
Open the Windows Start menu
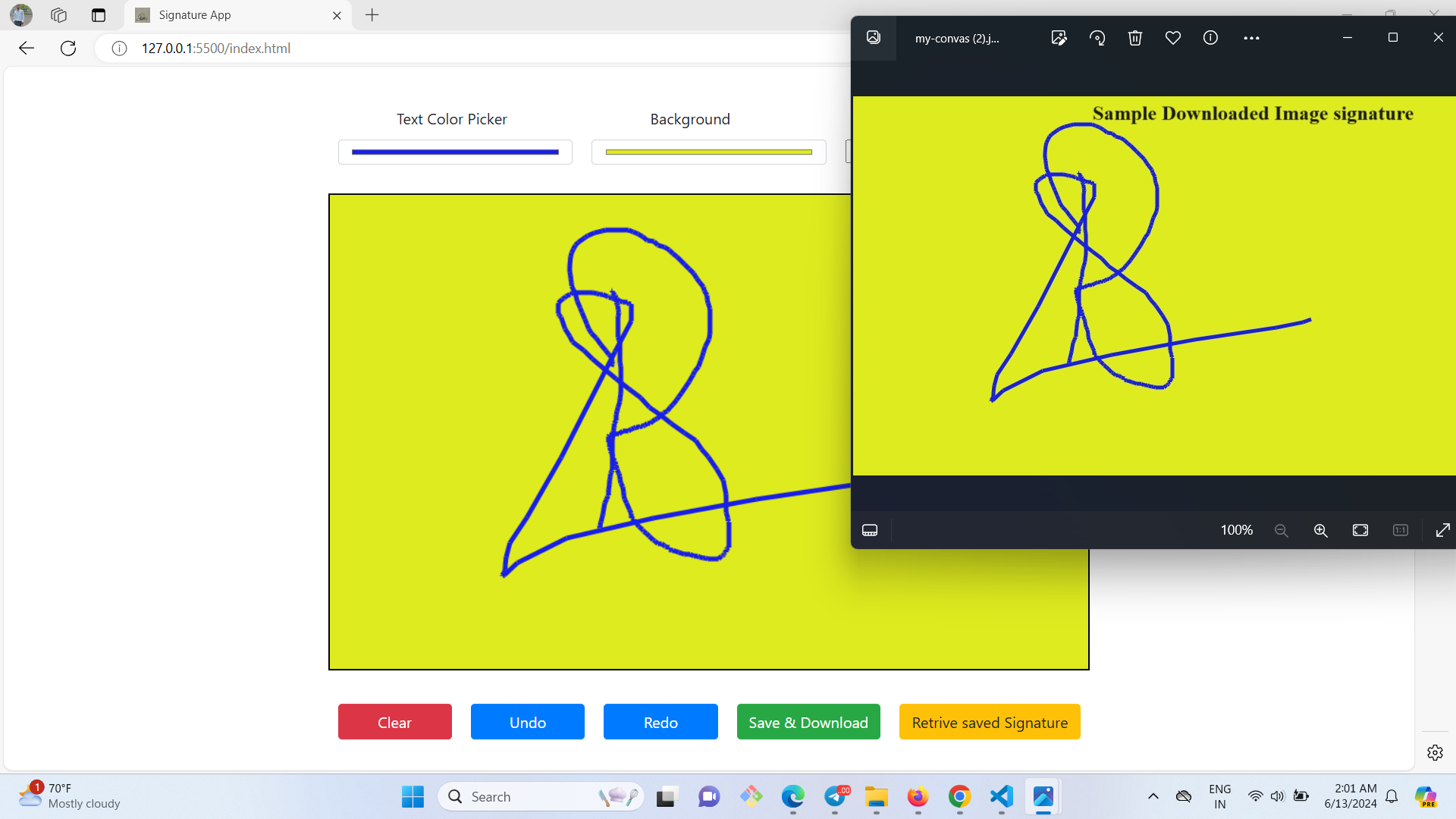pos(413,797)
